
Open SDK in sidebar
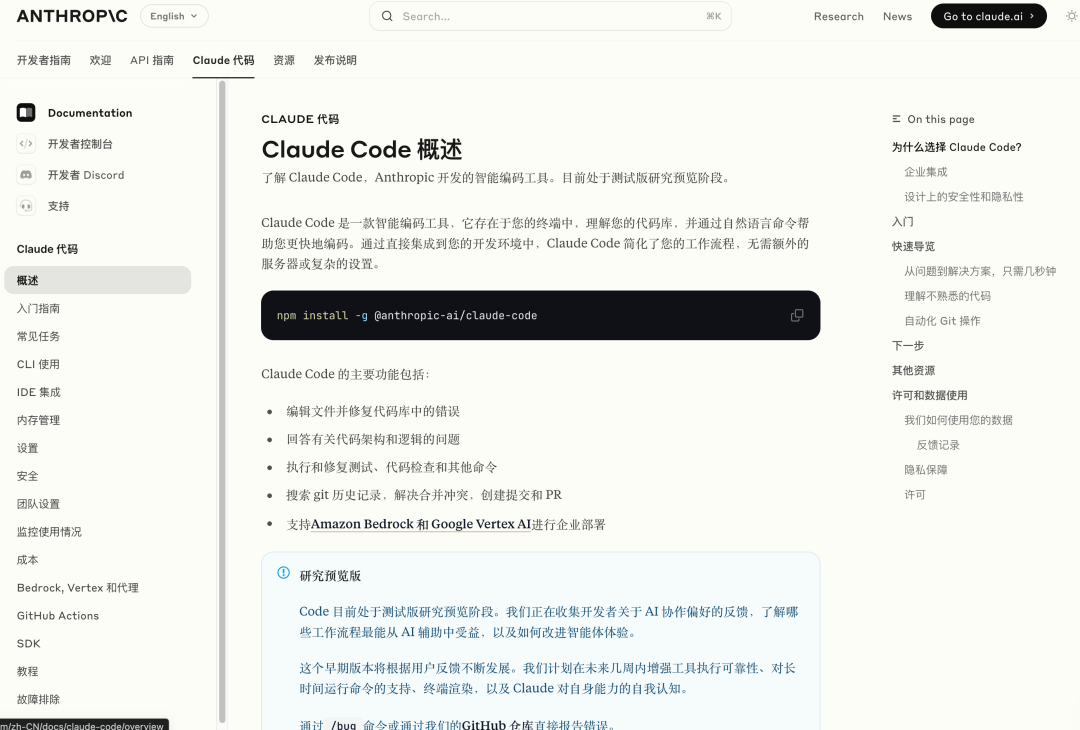coord(29,643)
